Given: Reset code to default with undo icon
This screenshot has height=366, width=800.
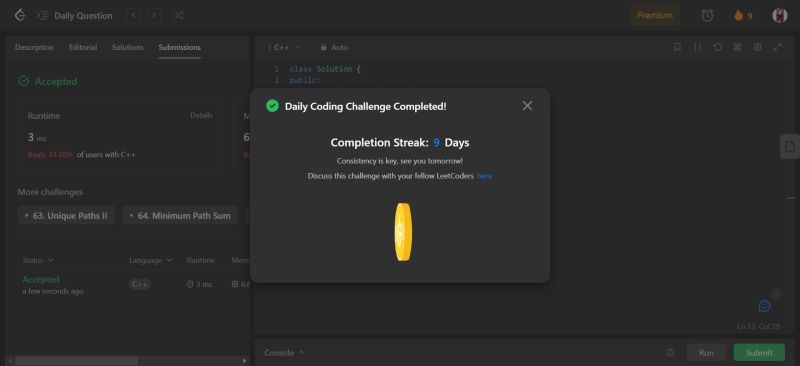Looking at the screenshot, I should (717, 47).
